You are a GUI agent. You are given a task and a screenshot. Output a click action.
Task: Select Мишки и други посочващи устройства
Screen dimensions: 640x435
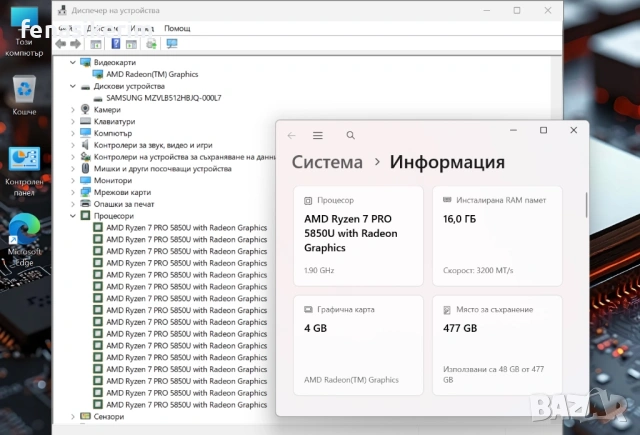162,169
